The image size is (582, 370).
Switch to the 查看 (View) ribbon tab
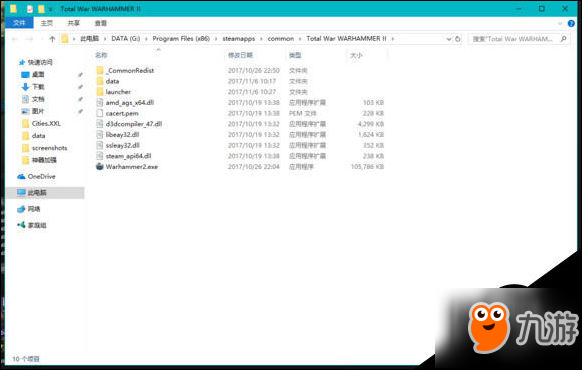coord(101,23)
